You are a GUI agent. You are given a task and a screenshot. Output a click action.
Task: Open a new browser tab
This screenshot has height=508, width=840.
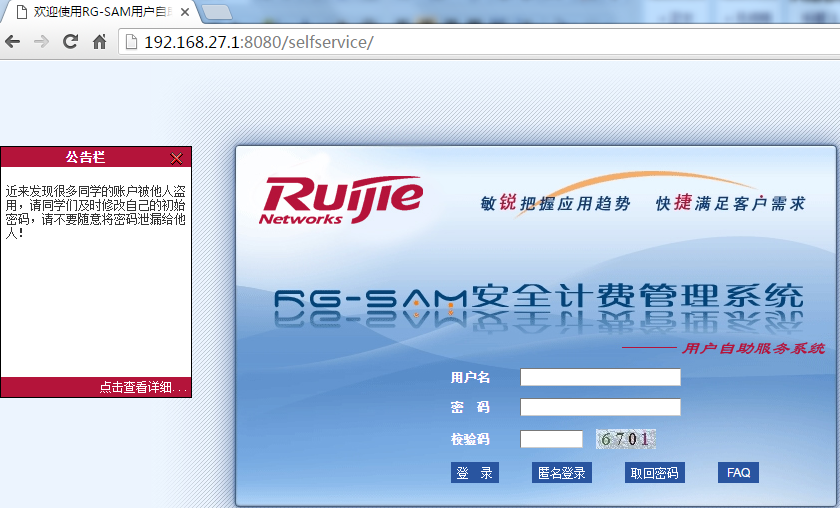pyautogui.click(x=217, y=13)
